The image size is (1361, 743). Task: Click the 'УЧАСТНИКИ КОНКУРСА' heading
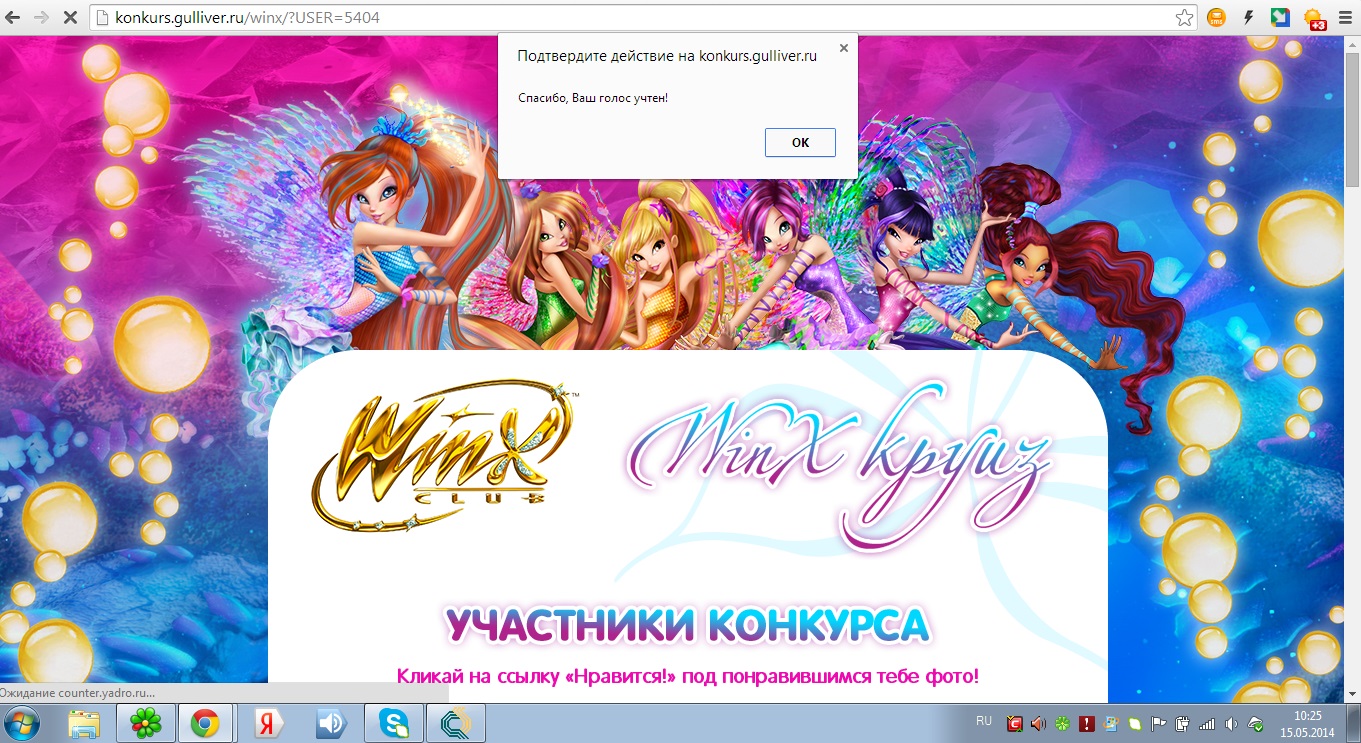point(688,624)
